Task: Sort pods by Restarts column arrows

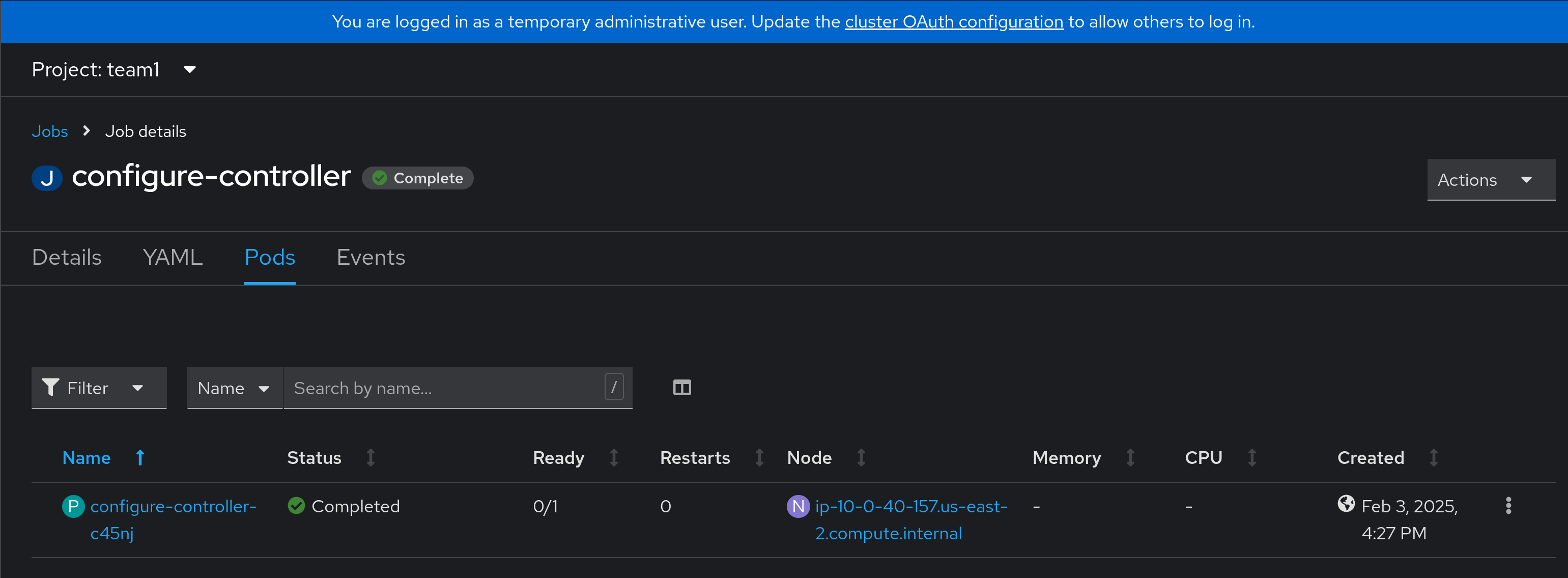Action: pyautogui.click(x=759, y=457)
